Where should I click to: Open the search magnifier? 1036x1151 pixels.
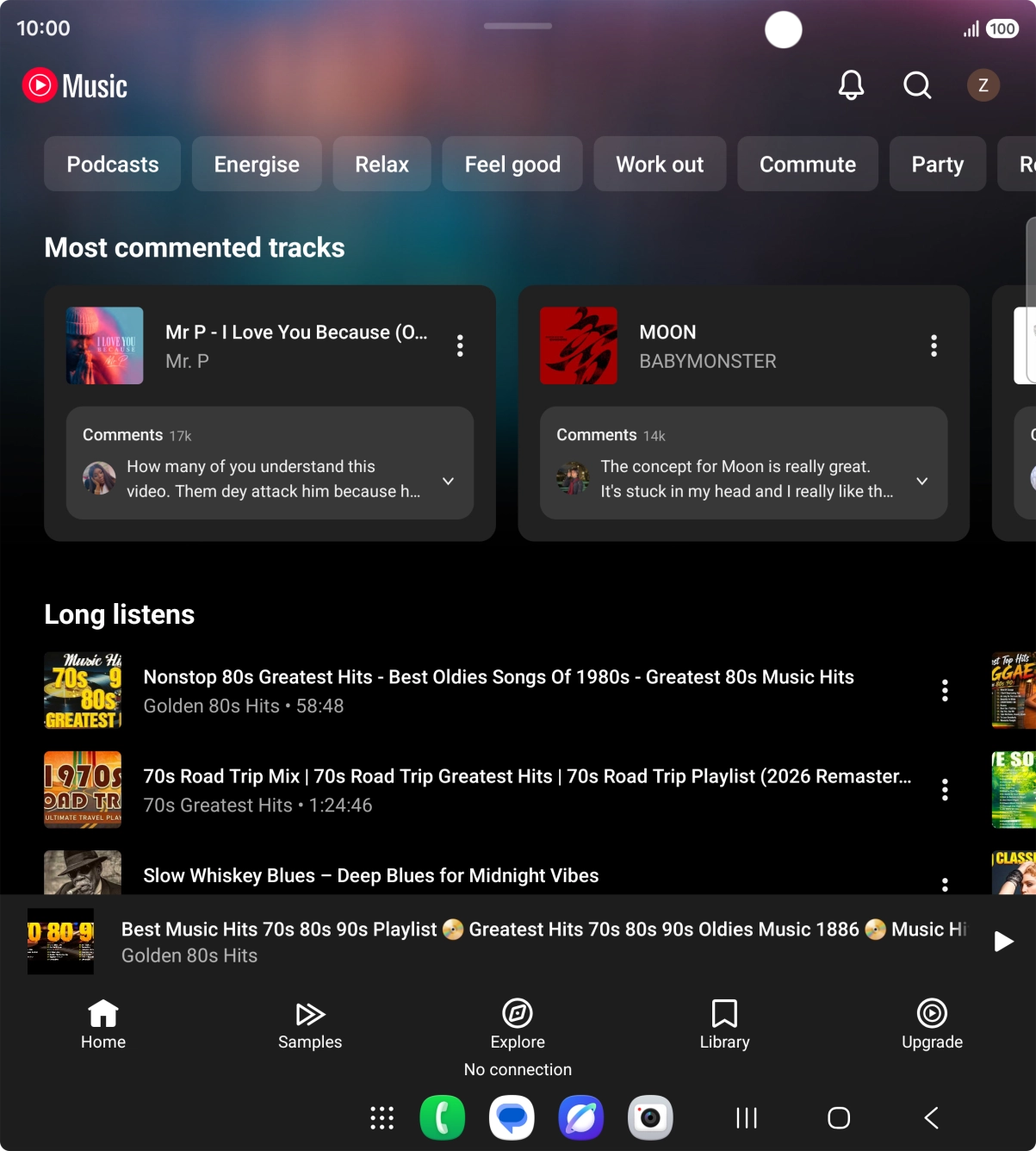tap(917, 85)
